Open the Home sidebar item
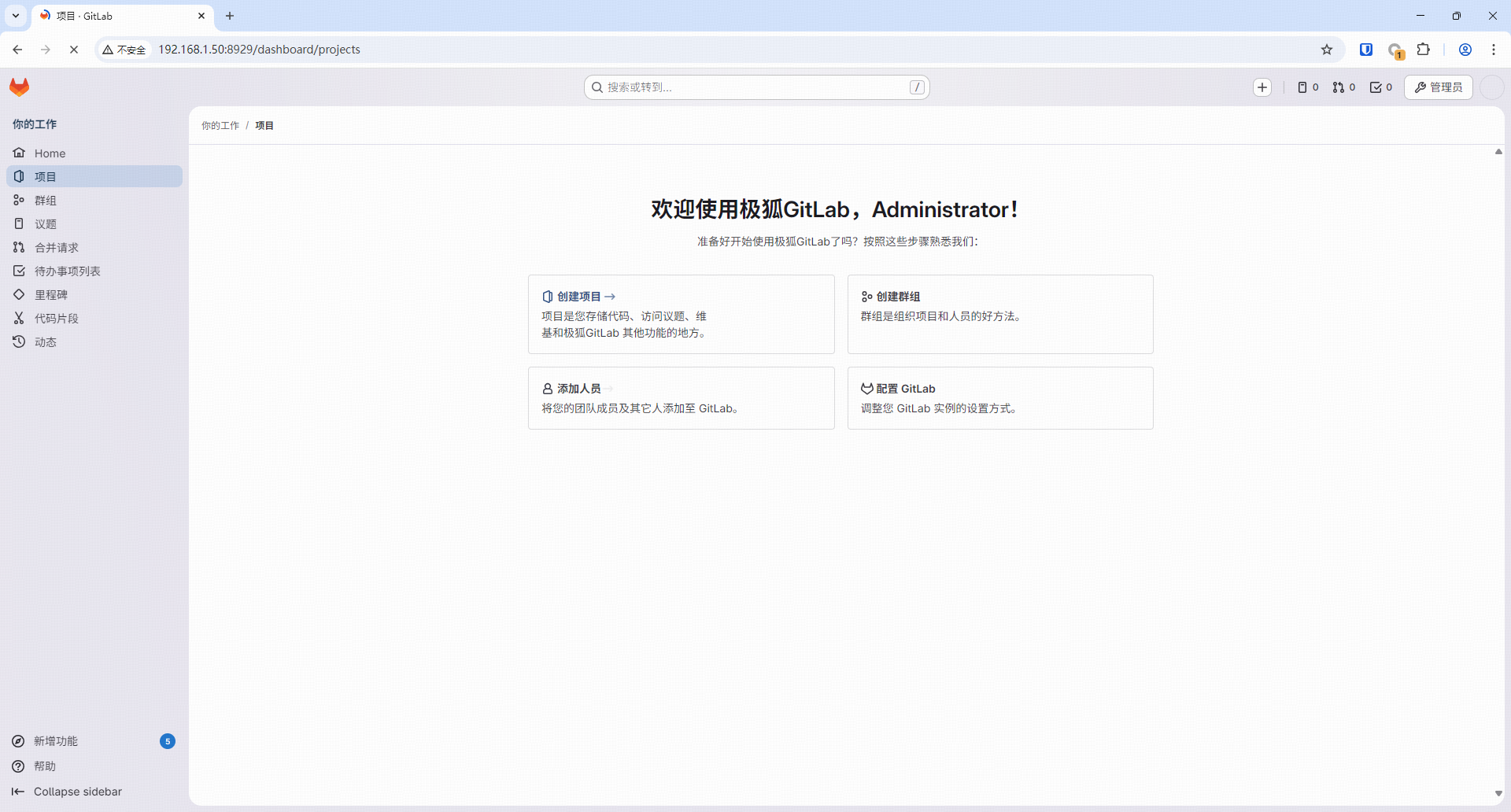Image resolution: width=1511 pixels, height=812 pixels. click(94, 153)
